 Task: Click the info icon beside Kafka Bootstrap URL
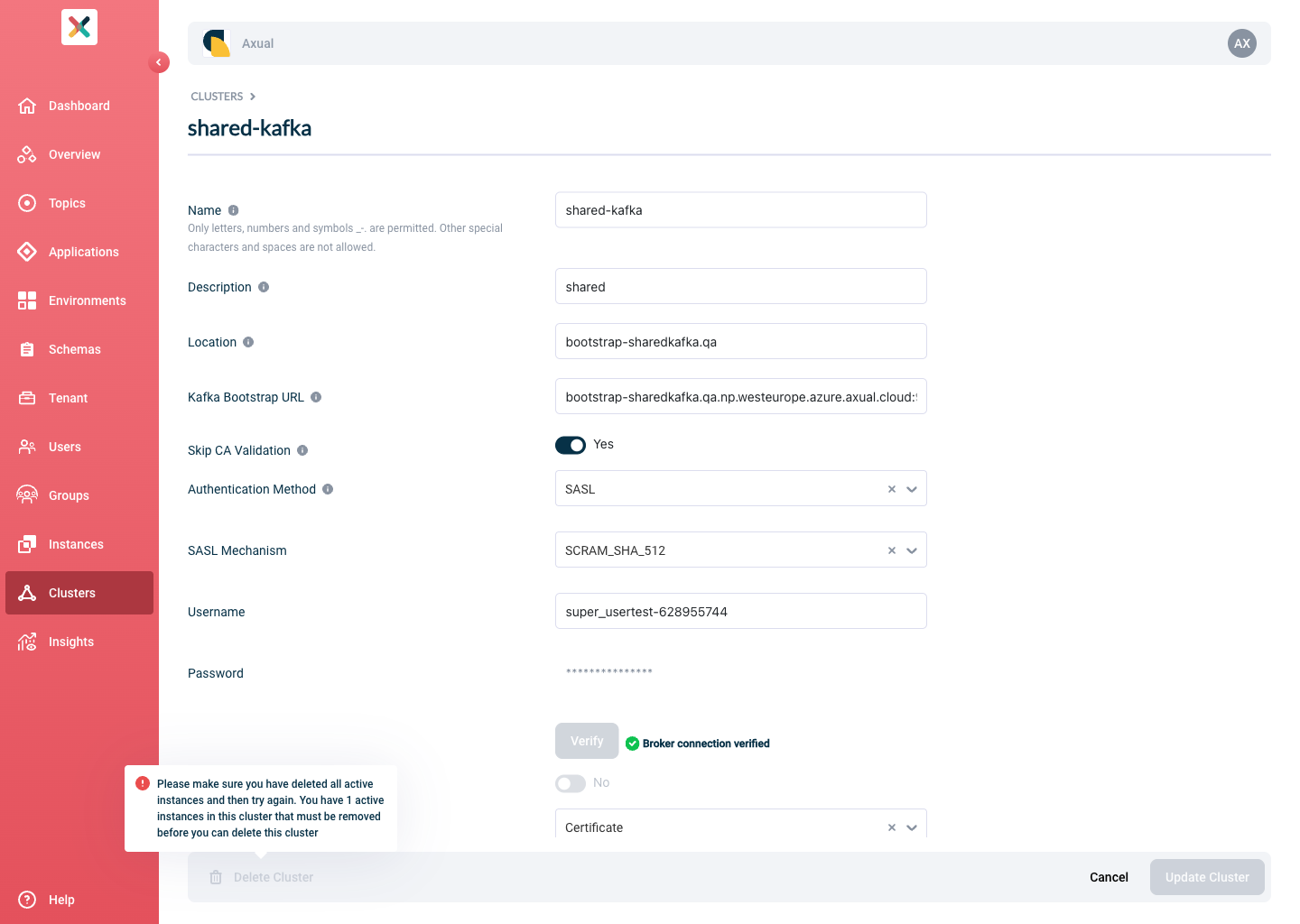click(x=316, y=397)
